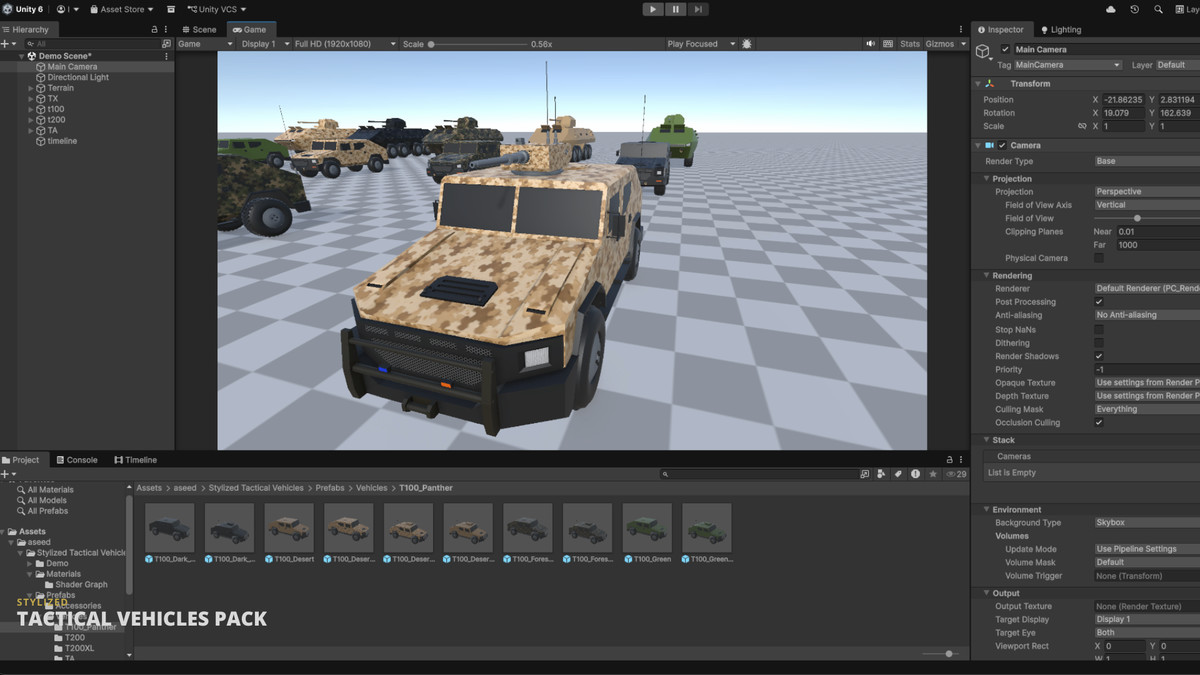Image resolution: width=1200 pixels, height=675 pixels.
Task: Open the Asset Store dropdown
Action: 121,9
